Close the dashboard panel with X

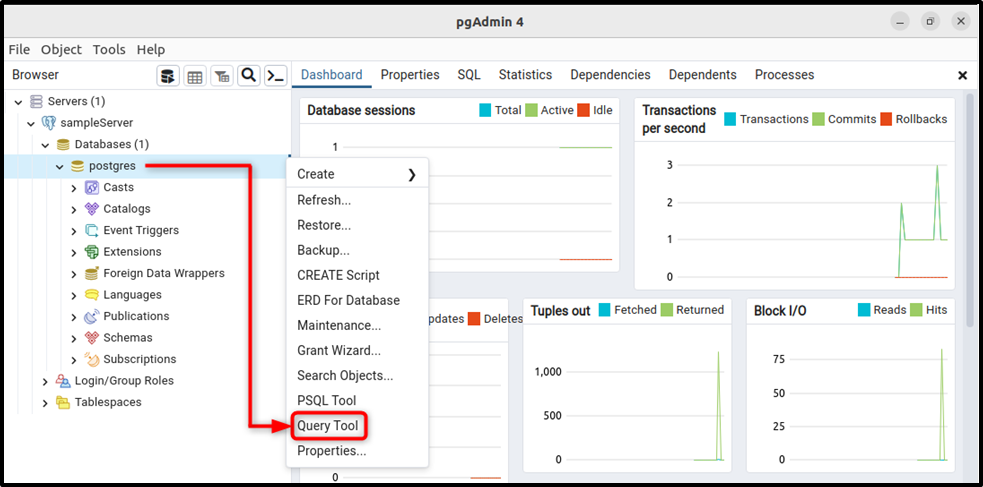pyautogui.click(x=962, y=76)
